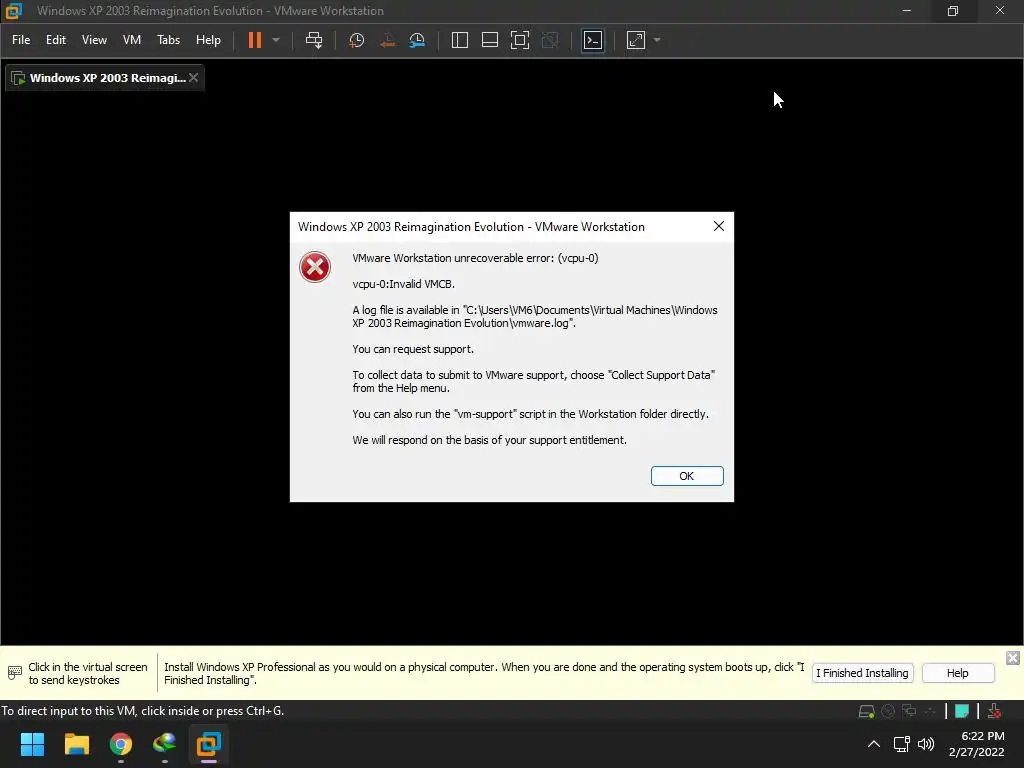Viewport: 1024px width, 768px height.
Task: Open the Windows Start menu
Action: click(33, 744)
